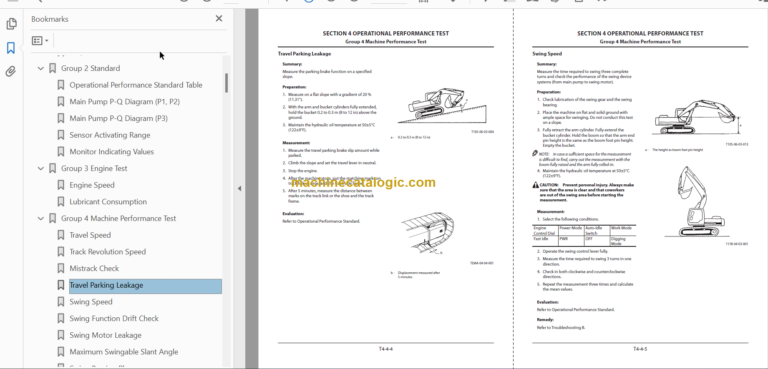Open the page thumbnails panel icon
The image size is (768, 369).
pyautogui.click(x=11, y=24)
